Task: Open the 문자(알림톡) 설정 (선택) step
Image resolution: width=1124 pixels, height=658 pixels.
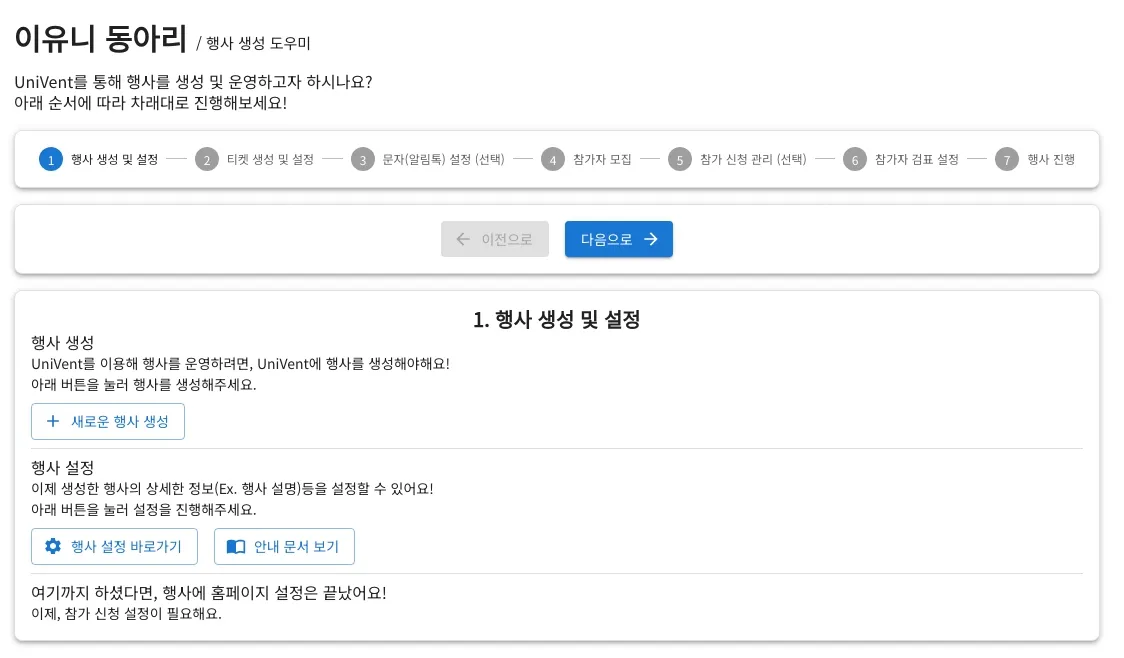Action: [x=443, y=160]
